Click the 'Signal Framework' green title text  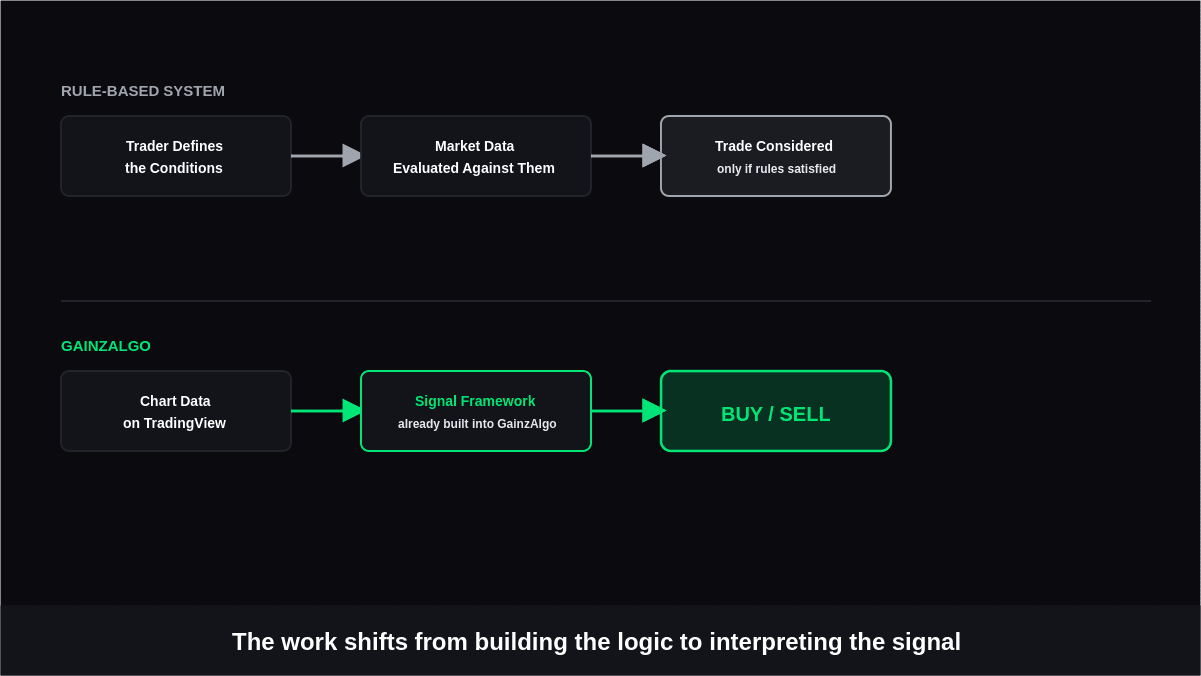(475, 401)
